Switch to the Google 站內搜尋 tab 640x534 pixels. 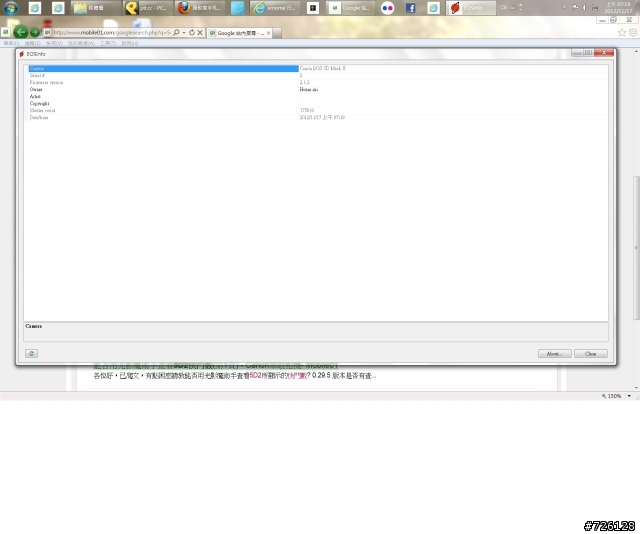pyautogui.click(x=239, y=33)
